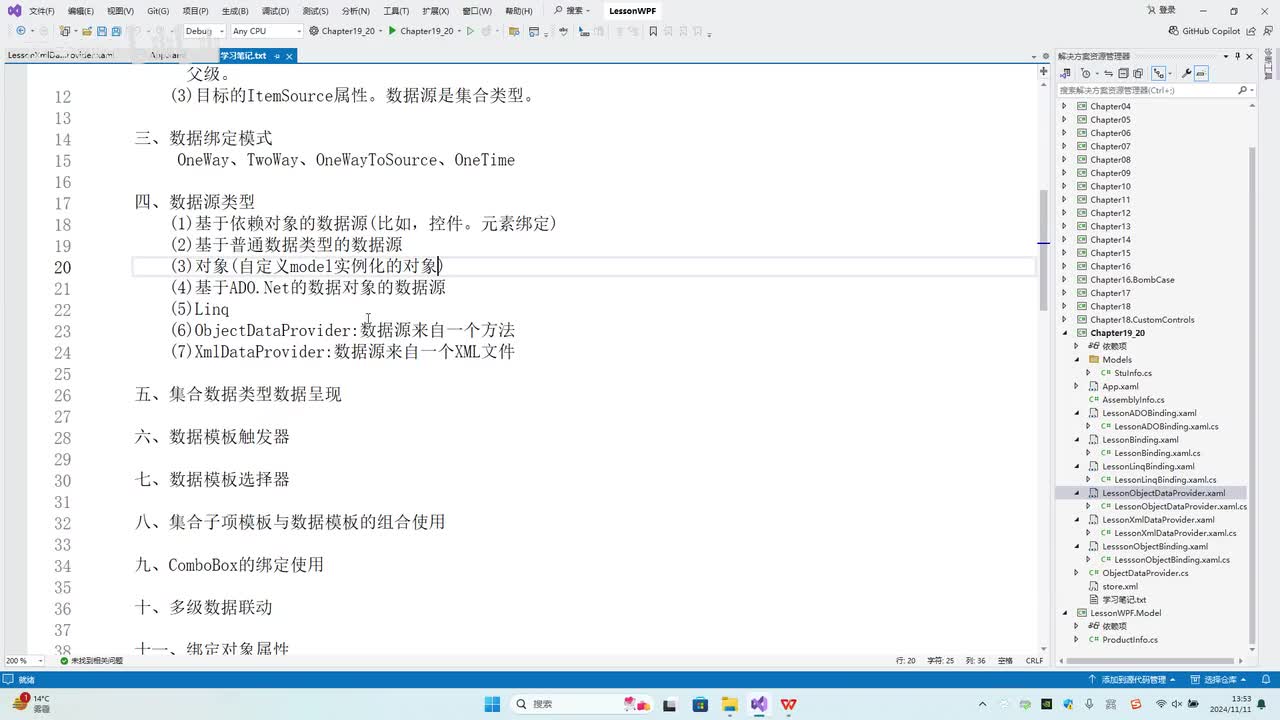Open the 文件(F) menu
This screenshot has width=1280, height=720.
[42, 11]
